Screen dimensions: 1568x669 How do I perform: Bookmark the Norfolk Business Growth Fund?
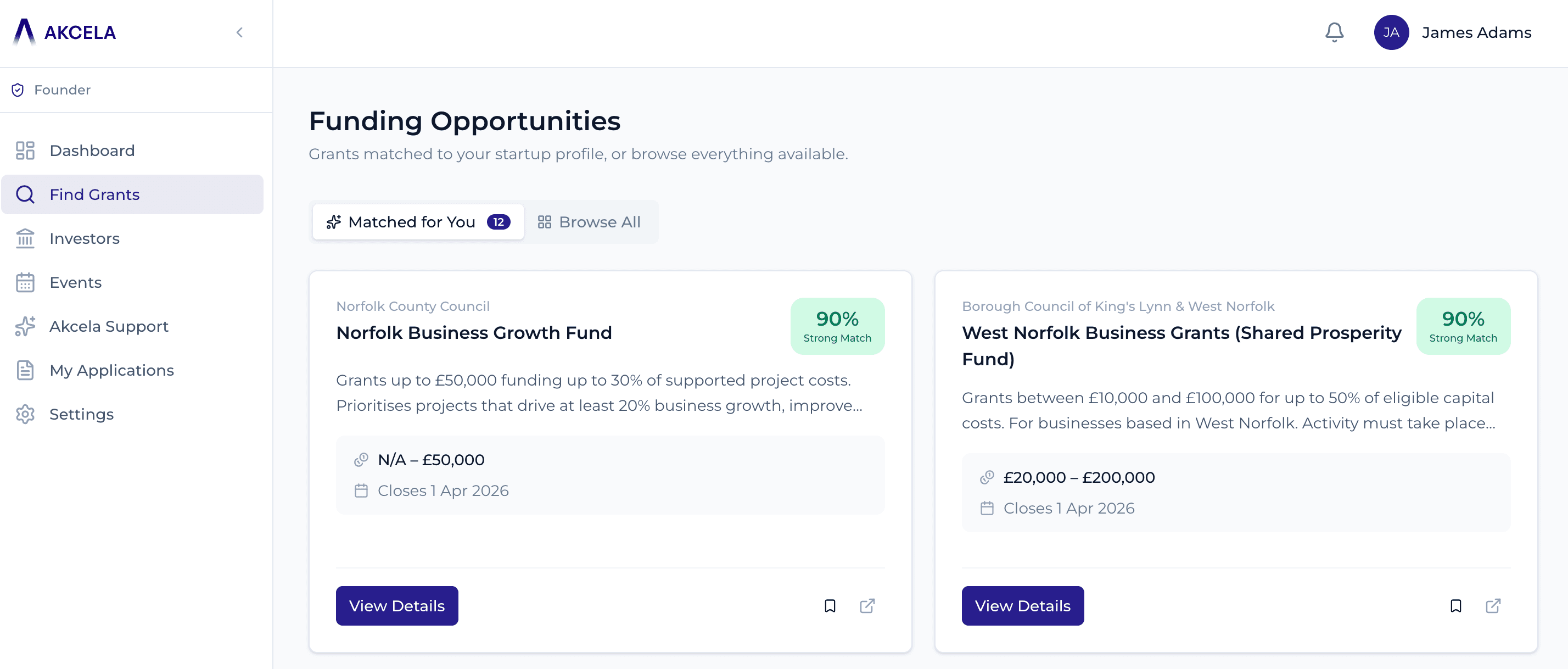pyautogui.click(x=830, y=606)
